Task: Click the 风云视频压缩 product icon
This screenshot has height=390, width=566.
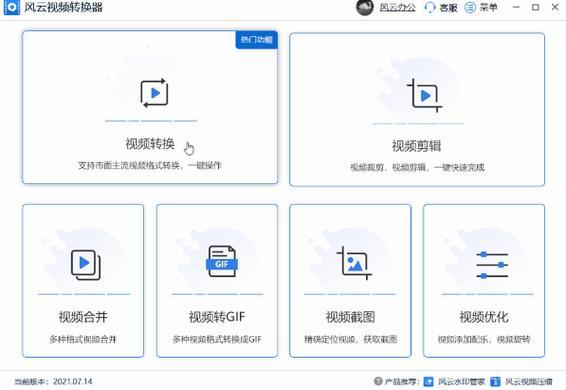Action: click(495, 381)
